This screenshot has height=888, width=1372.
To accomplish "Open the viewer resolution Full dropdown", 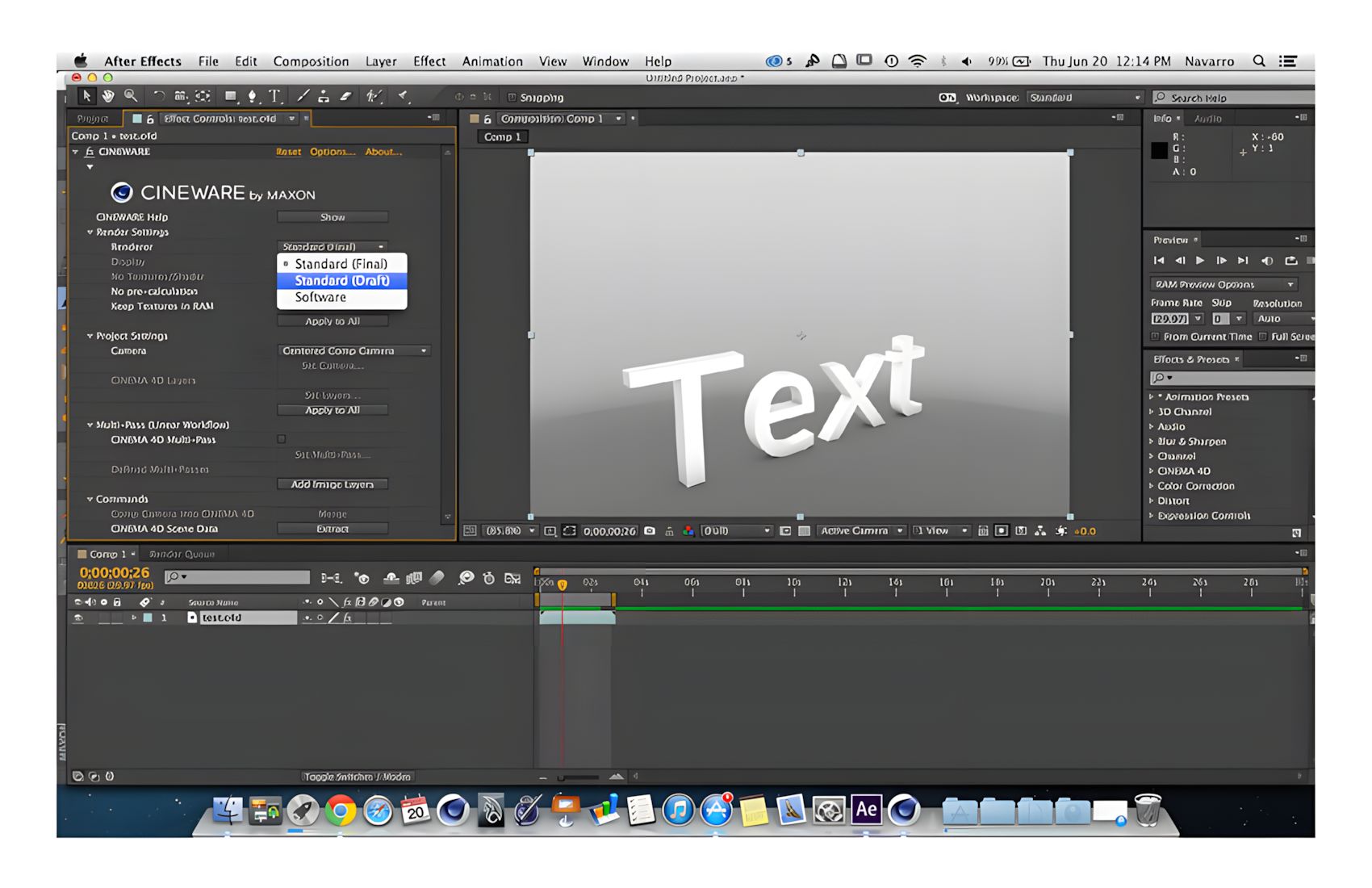I will 736,531.
